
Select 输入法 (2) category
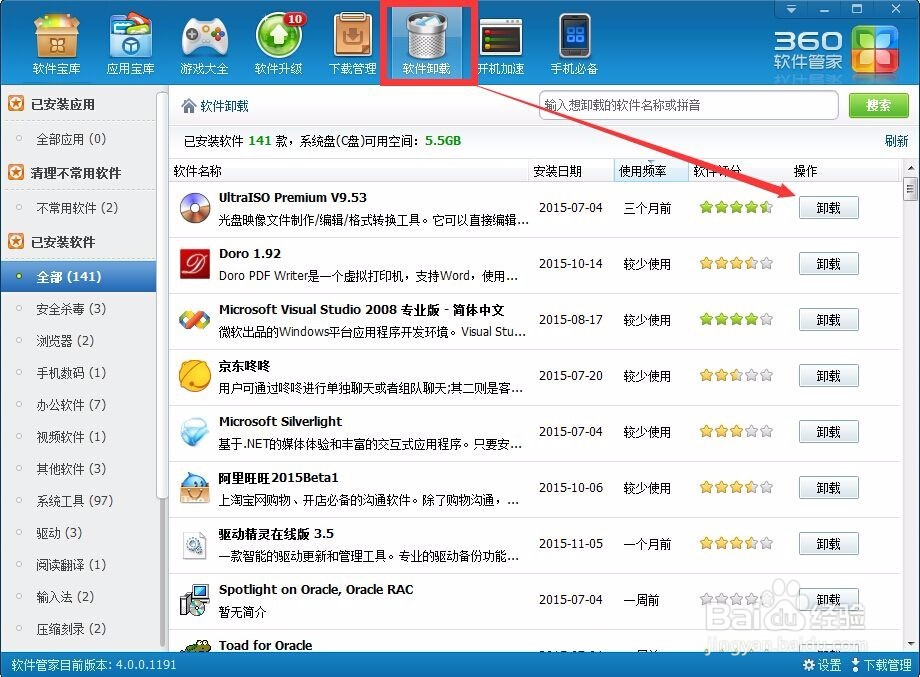point(65,597)
